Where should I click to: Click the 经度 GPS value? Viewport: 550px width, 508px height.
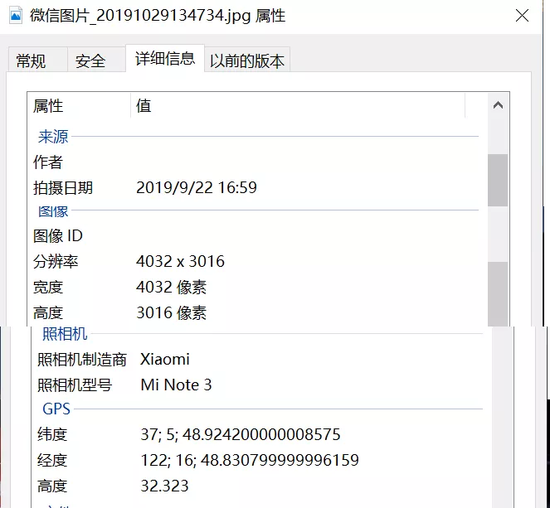tap(250, 460)
